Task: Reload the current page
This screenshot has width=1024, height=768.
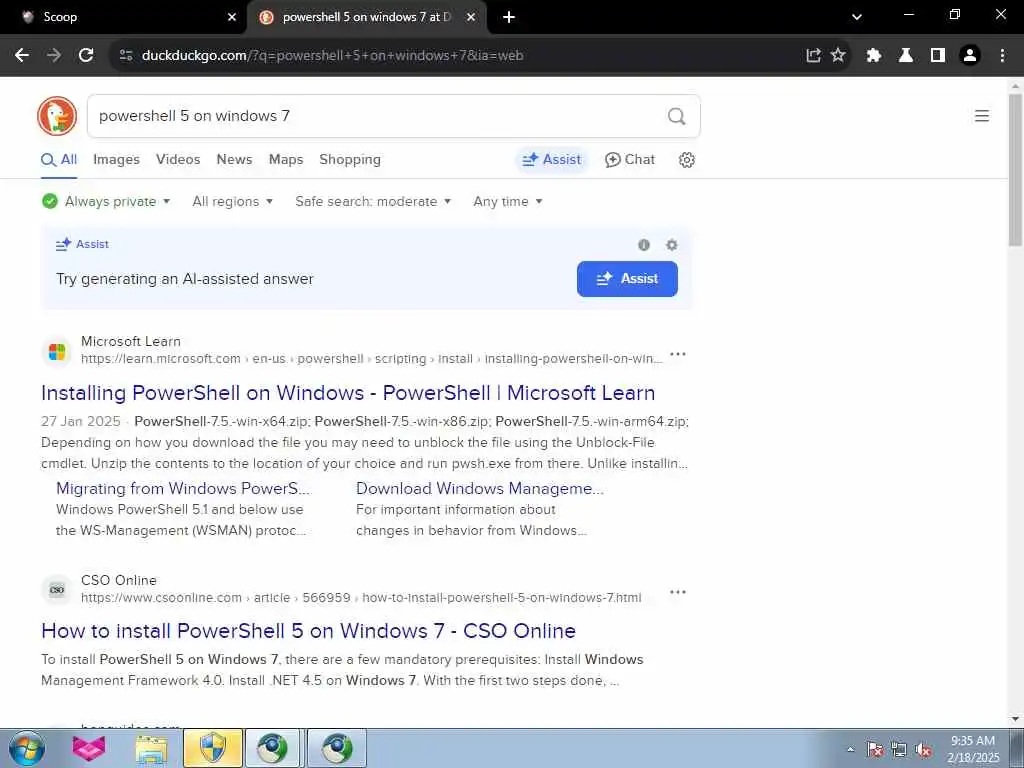Action: 86,56
